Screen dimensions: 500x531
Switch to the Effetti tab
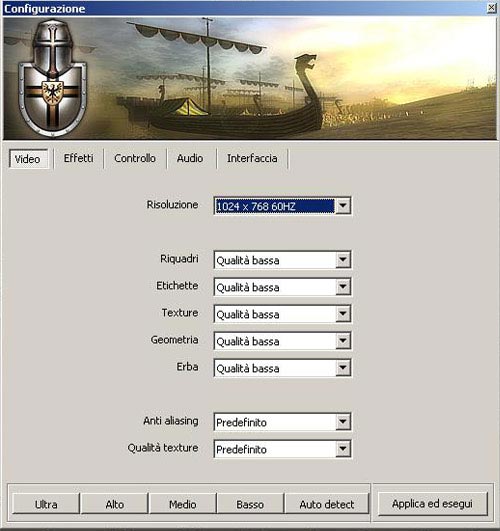click(x=79, y=158)
